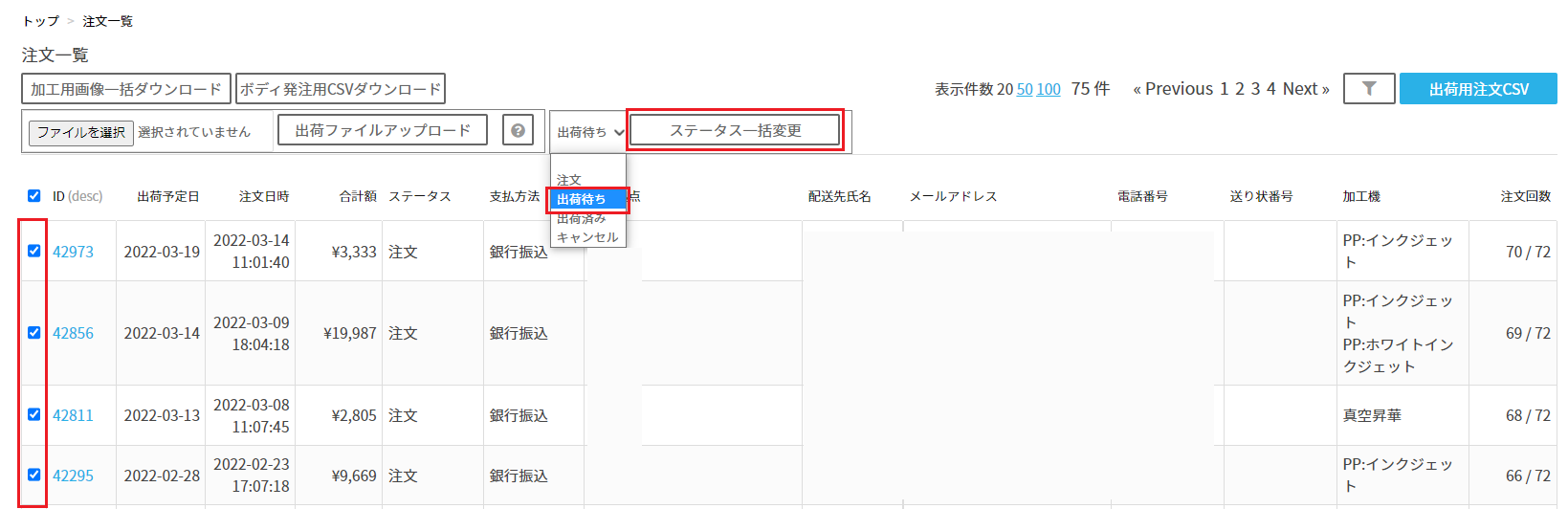Go to pagination page 4
This screenshot has width=1568, height=509.
tap(1271, 89)
